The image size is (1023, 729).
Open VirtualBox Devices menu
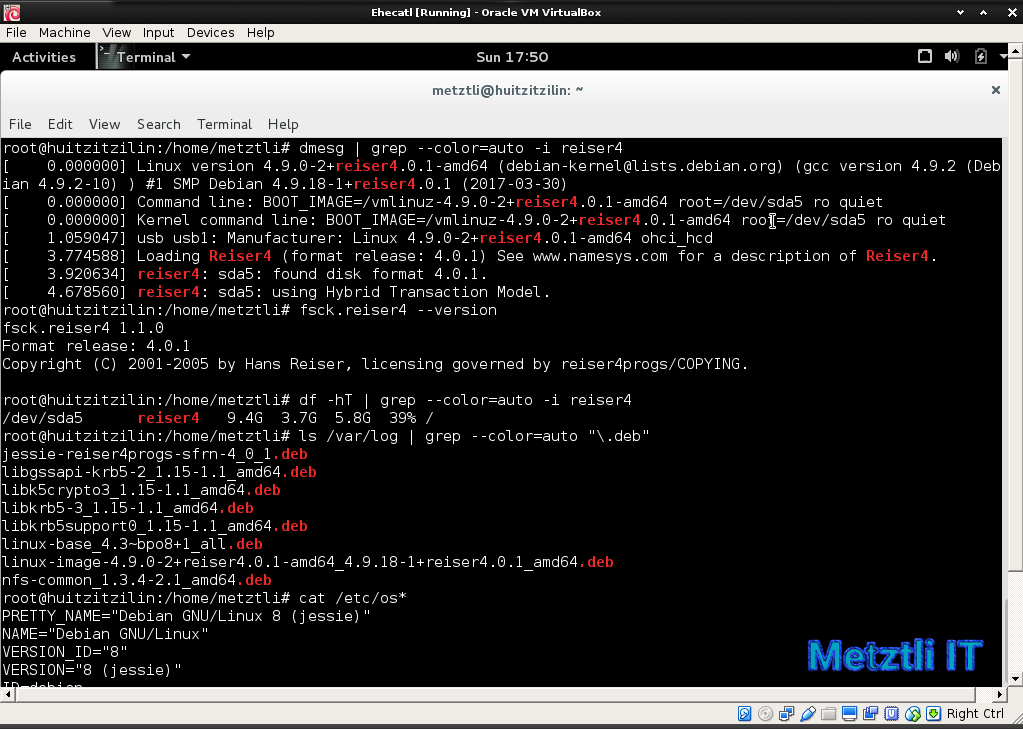pyautogui.click(x=210, y=33)
